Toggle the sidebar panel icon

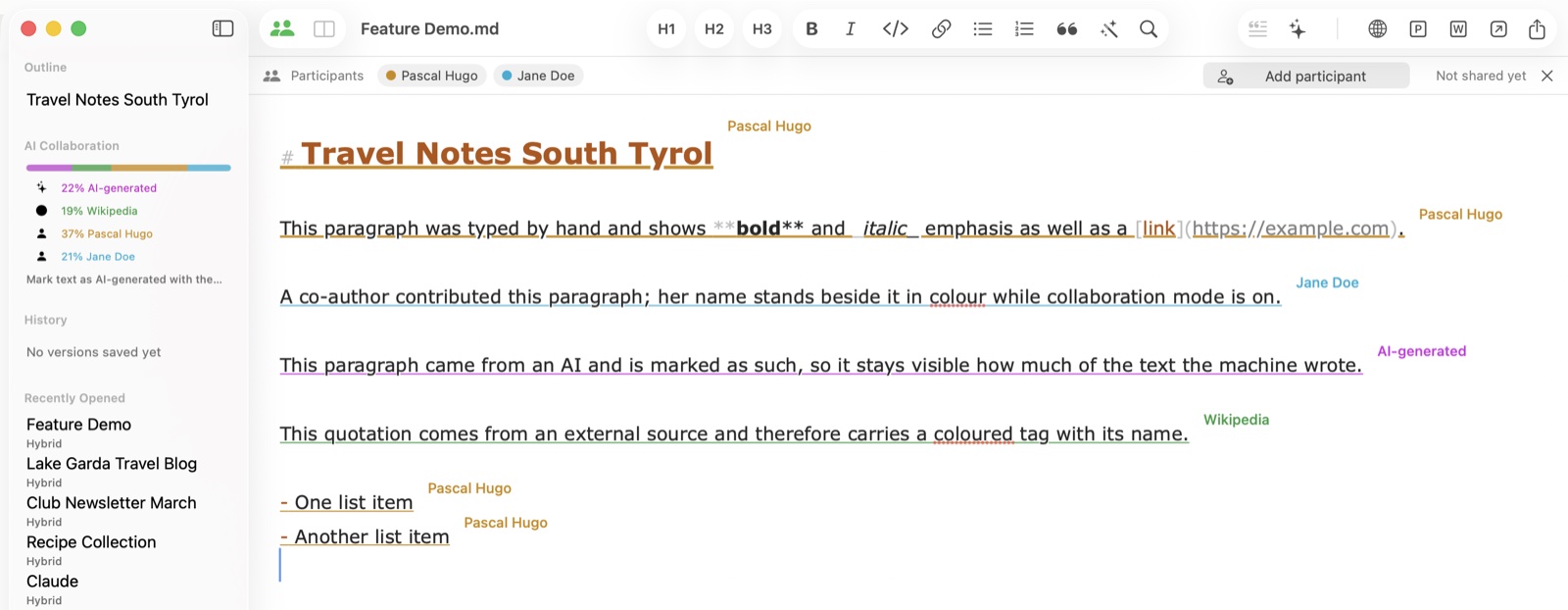[x=222, y=28]
